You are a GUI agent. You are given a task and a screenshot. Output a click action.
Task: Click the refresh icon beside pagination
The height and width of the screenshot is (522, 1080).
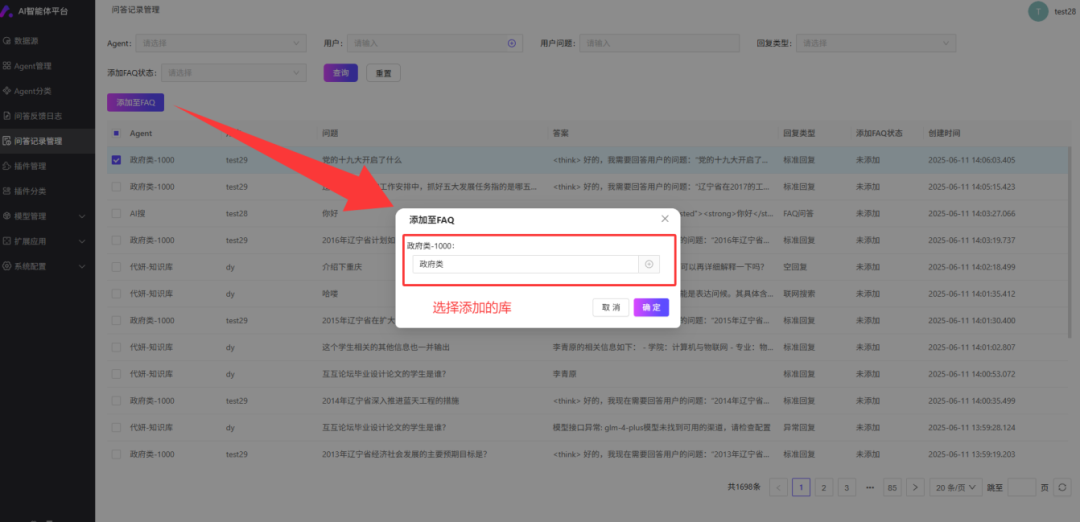click(1063, 487)
